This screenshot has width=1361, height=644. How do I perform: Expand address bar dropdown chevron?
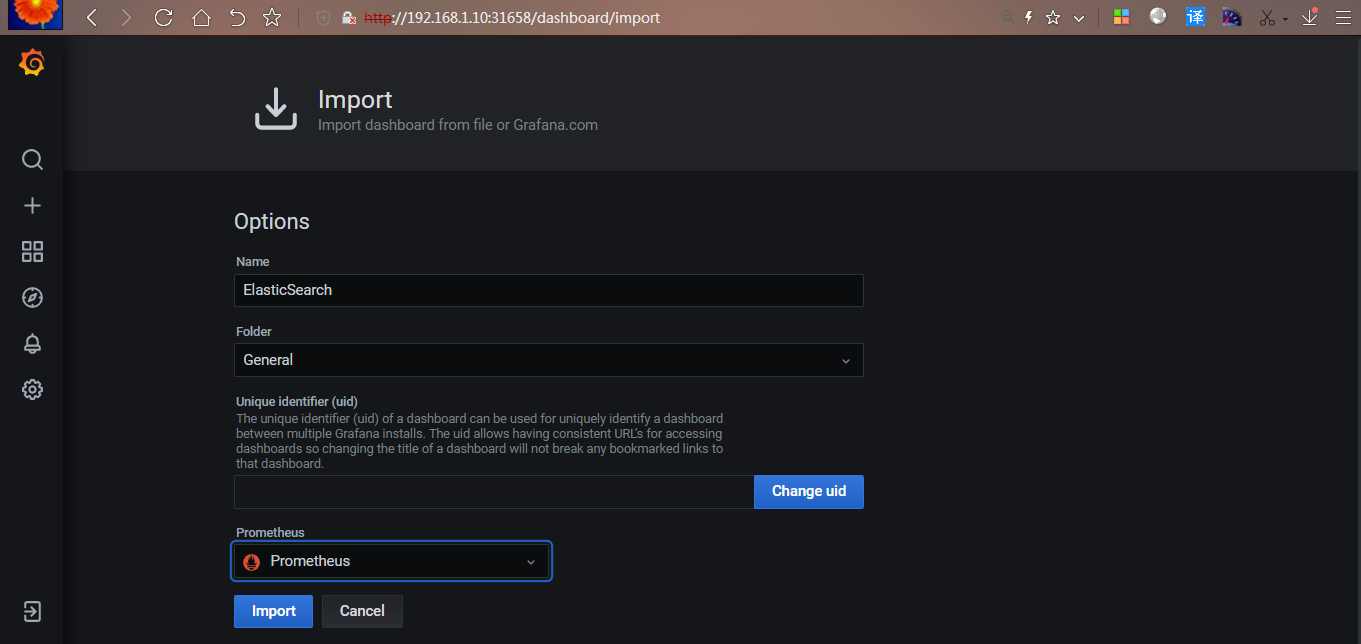tap(1078, 18)
